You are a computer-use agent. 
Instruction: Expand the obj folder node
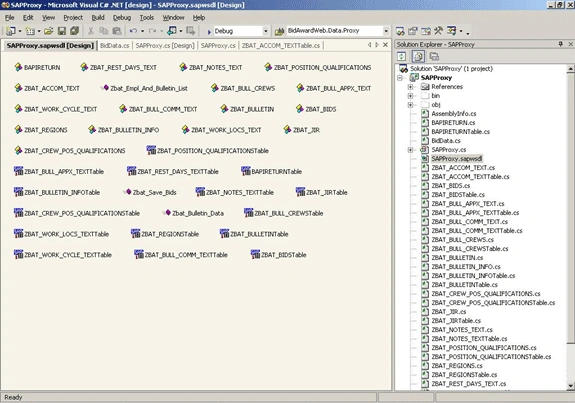click(x=410, y=105)
